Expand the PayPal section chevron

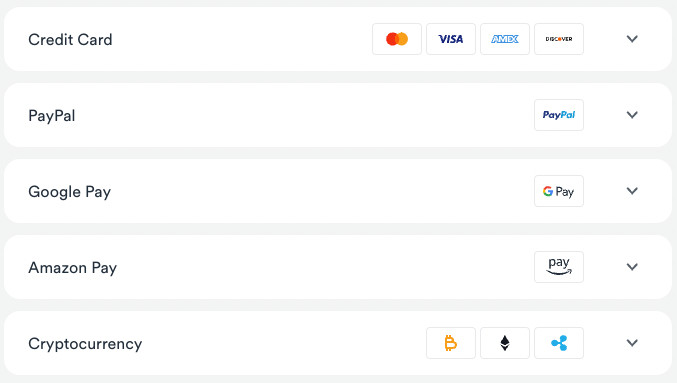(632, 115)
